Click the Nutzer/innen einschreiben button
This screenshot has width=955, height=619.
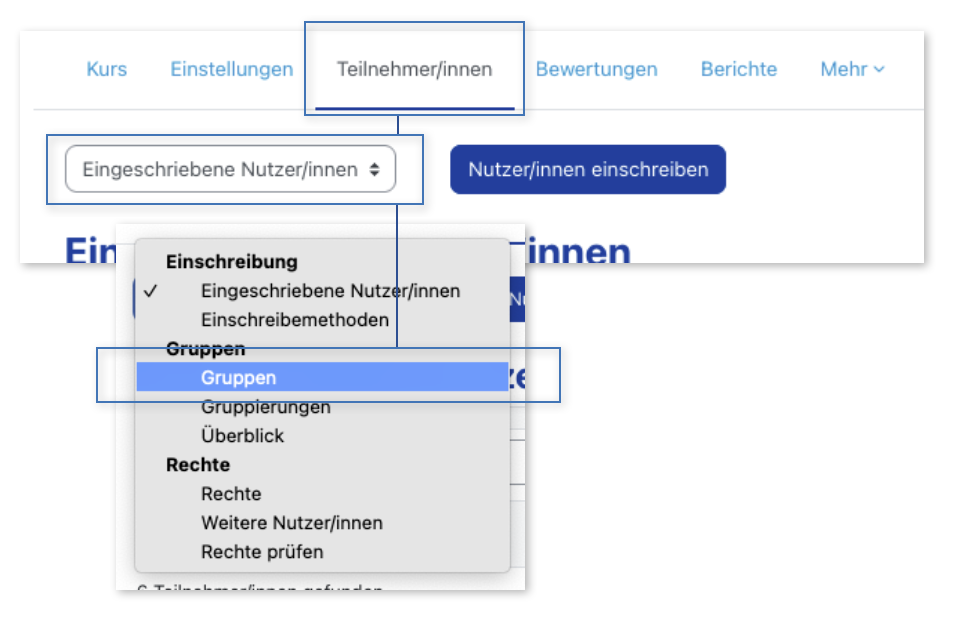tap(587, 170)
